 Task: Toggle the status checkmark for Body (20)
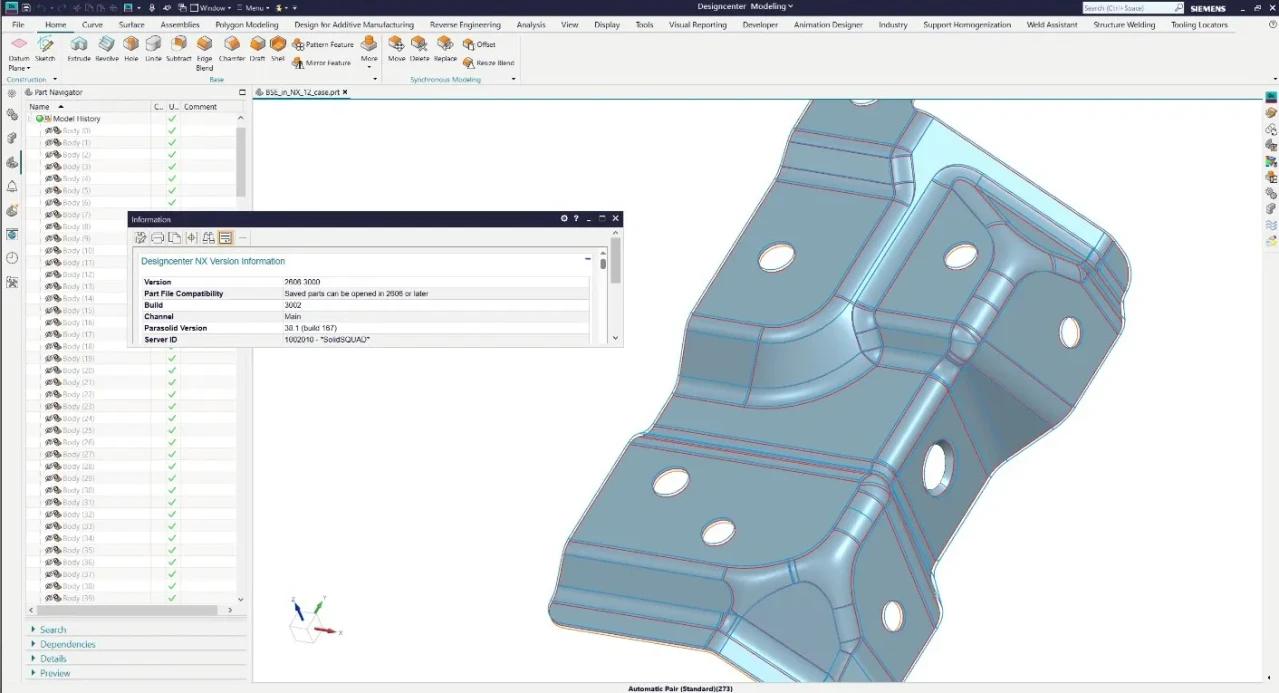(x=172, y=370)
